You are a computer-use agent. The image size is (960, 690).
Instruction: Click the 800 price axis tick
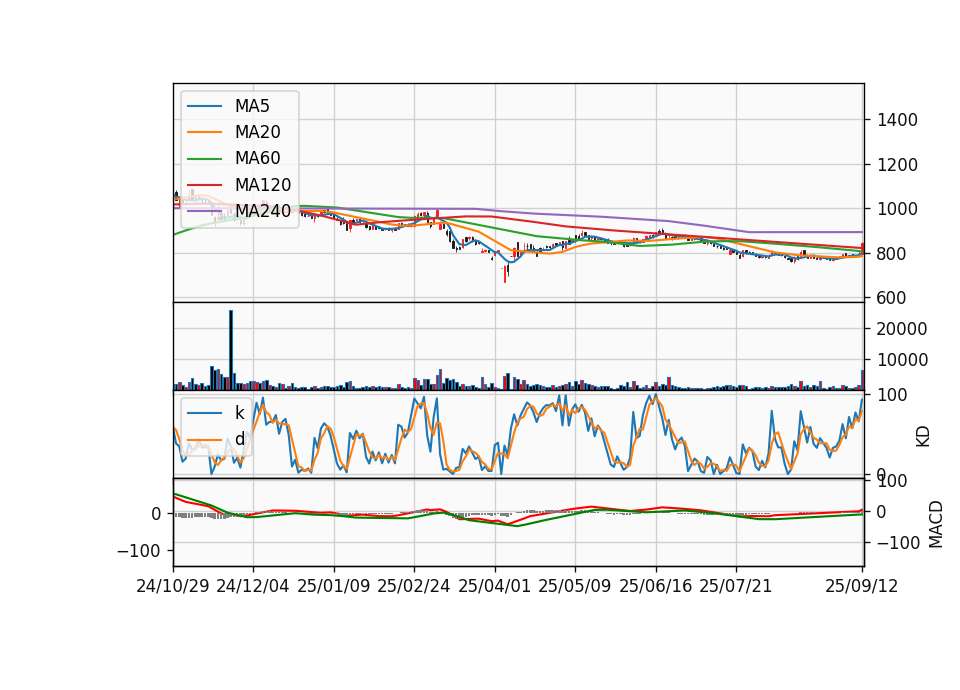coord(891,253)
